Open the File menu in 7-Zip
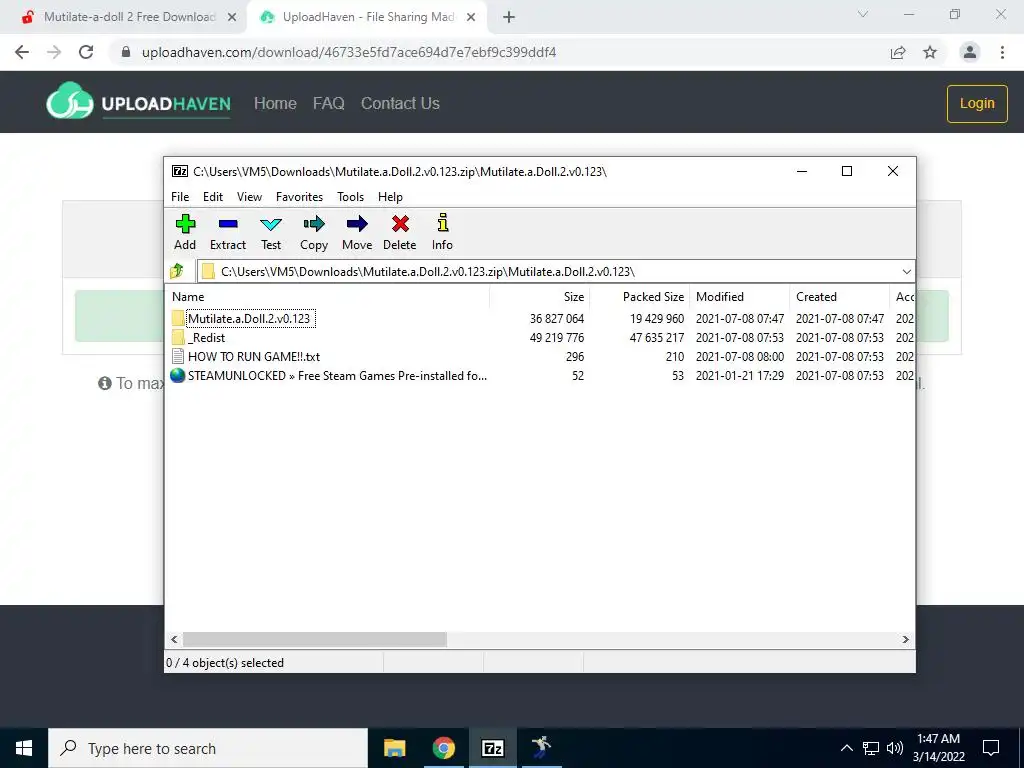 tap(180, 197)
